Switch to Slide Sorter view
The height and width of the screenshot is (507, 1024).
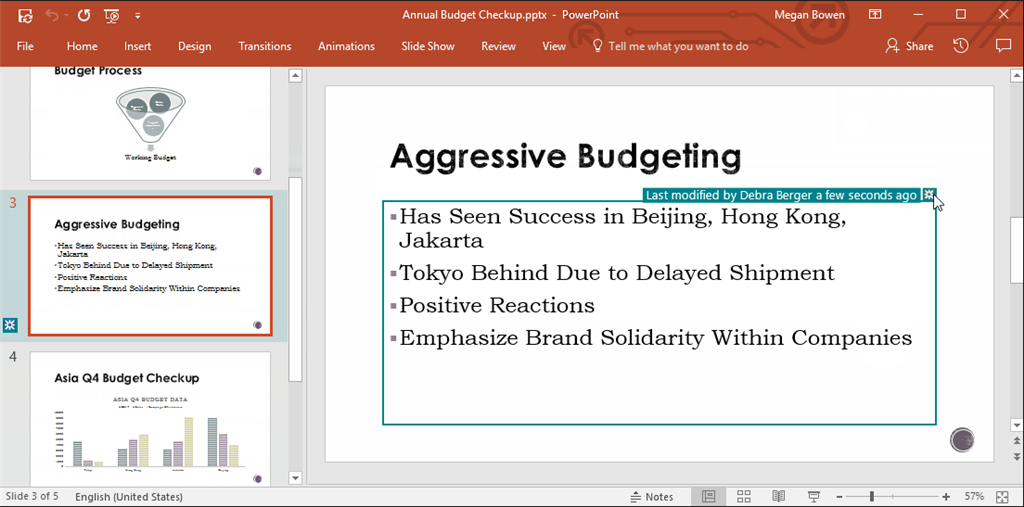(x=744, y=496)
